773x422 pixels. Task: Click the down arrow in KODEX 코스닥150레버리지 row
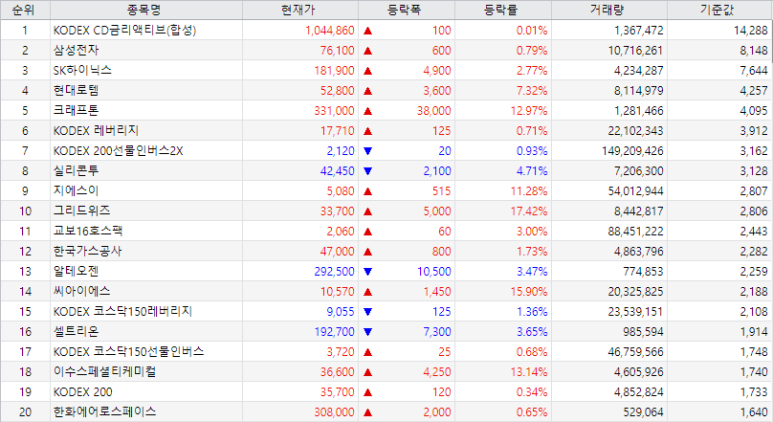coord(368,312)
